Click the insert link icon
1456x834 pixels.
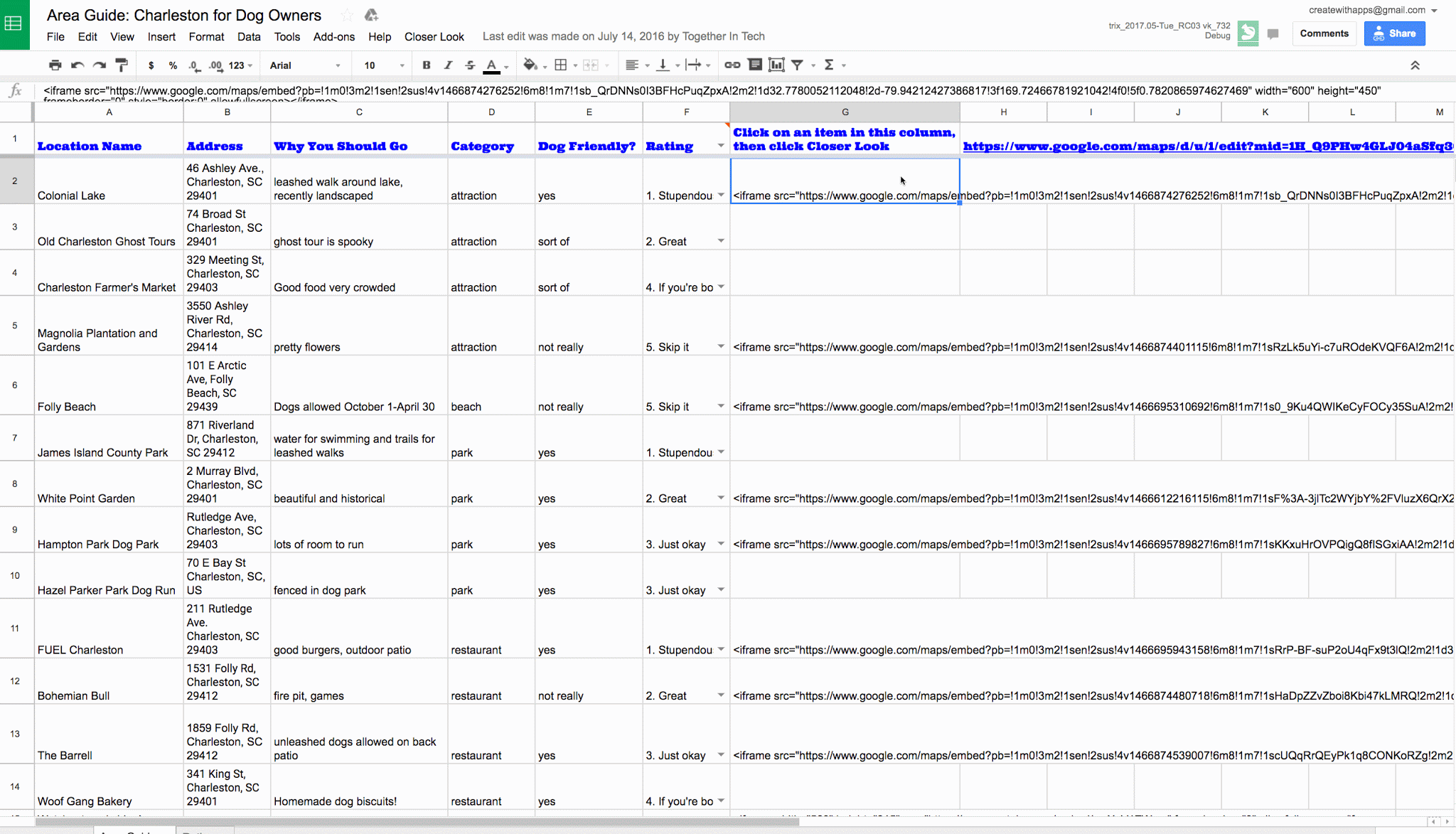pyautogui.click(x=732, y=65)
